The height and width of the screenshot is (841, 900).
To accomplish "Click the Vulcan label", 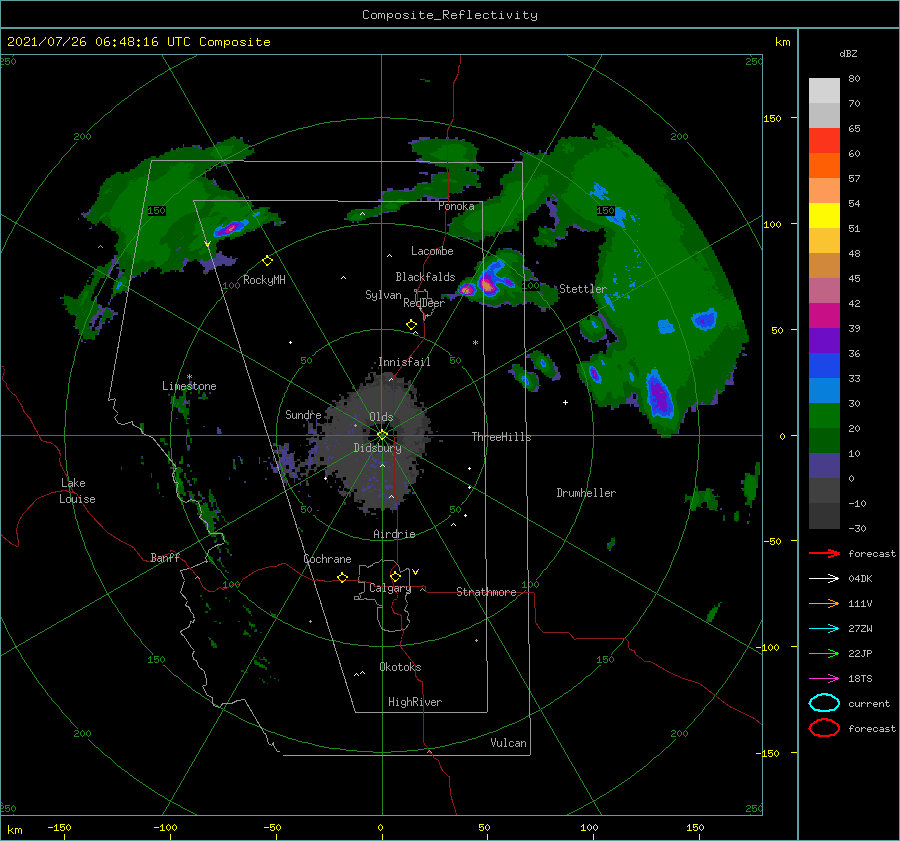I will pyautogui.click(x=508, y=743).
